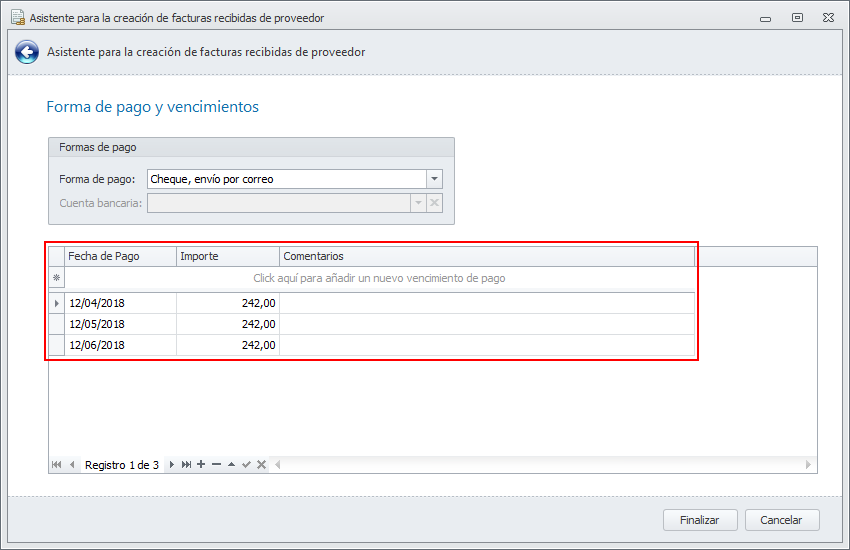Screen dimensions: 850x550
Task: Select Importe 242,00 in 12/04/2018 row
Action: pyautogui.click(x=228, y=303)
